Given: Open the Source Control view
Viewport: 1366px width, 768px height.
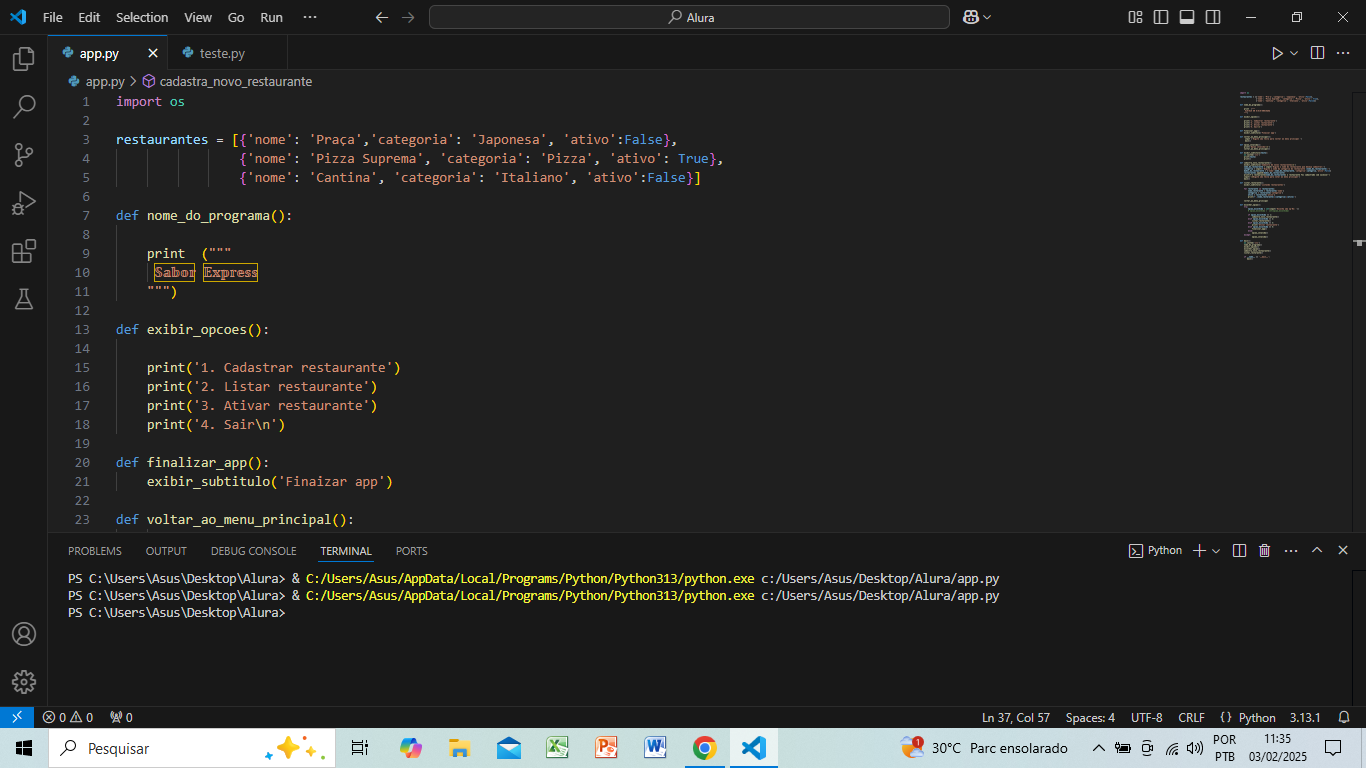Looking at the screenshot, I should (x=24, y=154).
